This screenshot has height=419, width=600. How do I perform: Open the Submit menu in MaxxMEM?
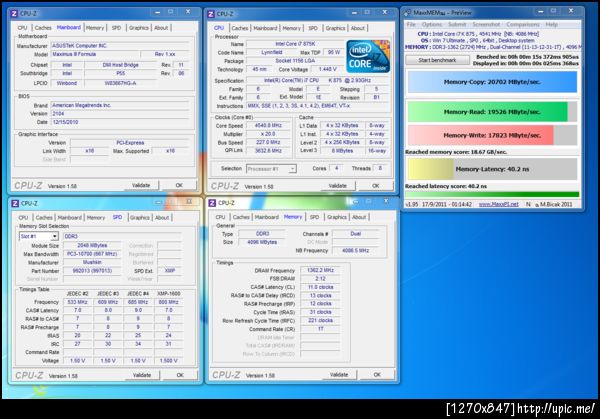click(457, 24)
